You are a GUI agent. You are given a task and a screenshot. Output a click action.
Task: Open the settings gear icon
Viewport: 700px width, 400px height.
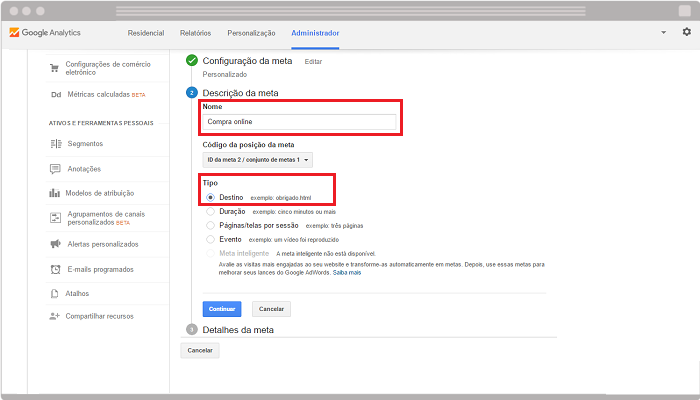[687, 32]
